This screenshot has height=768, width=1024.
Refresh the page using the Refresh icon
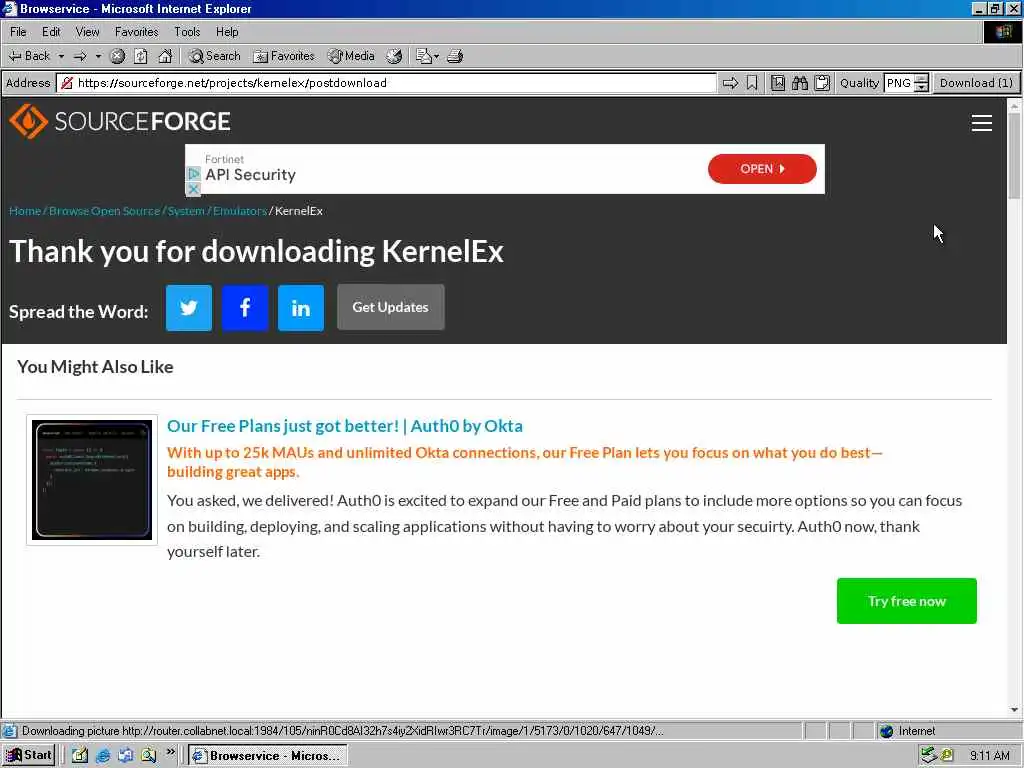[x=141, y=56]
